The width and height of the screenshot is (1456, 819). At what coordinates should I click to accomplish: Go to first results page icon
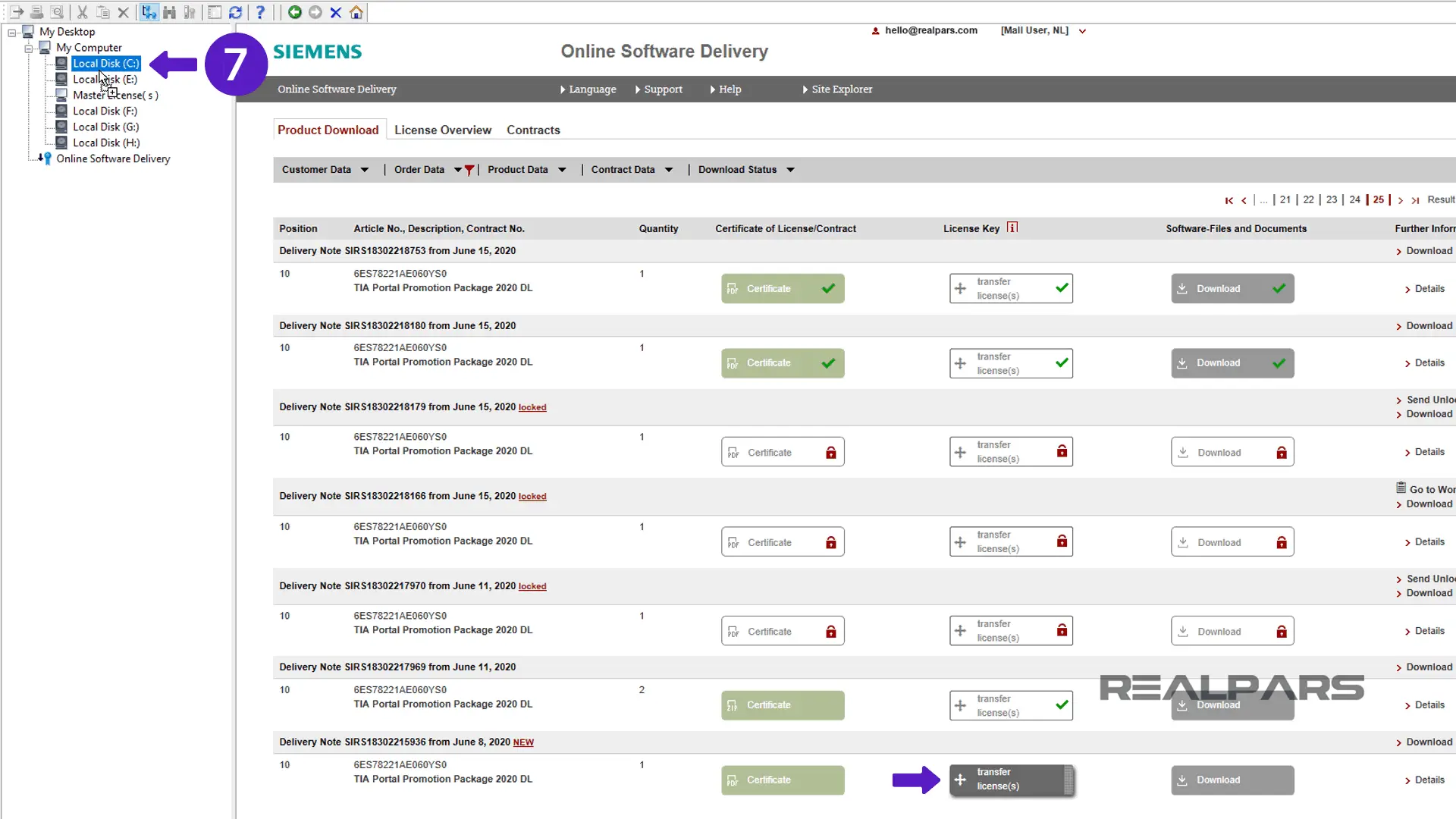(x=1228, y=200)
